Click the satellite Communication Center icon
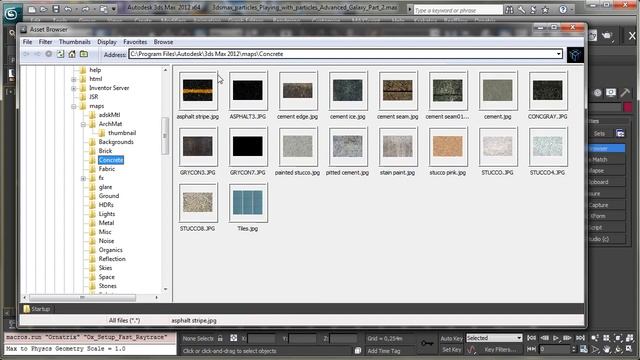The height and width of the screenshot is (360, 640). [x=533, y=10]
